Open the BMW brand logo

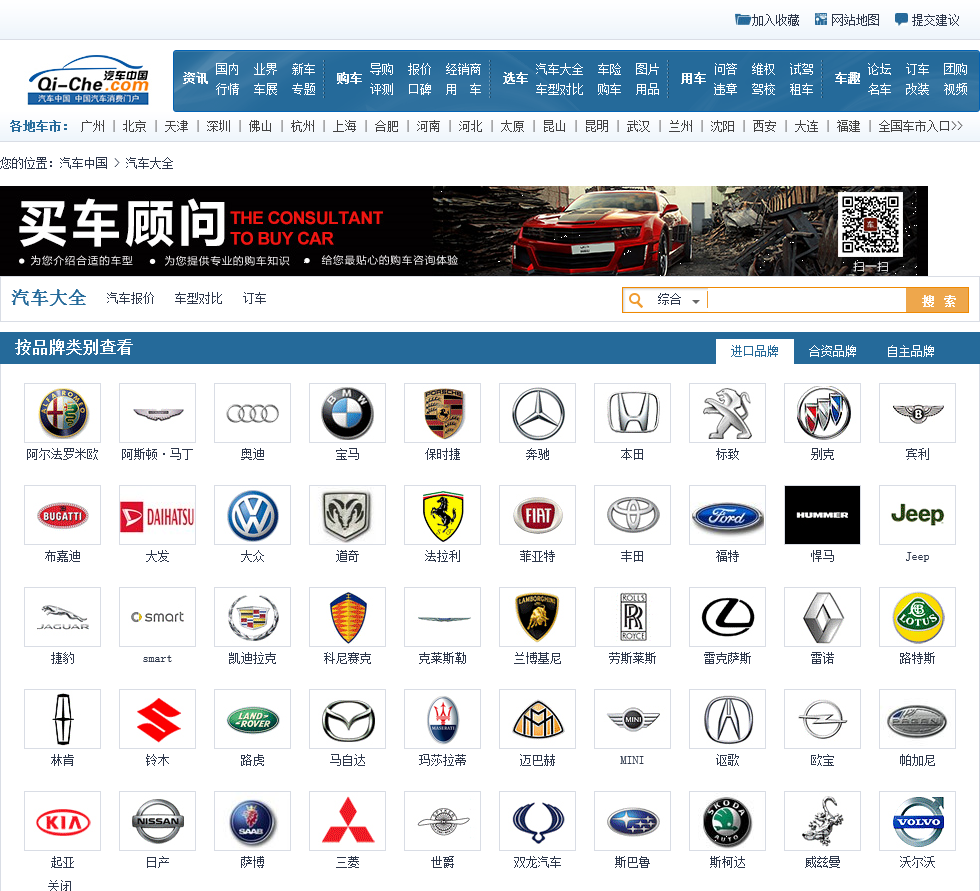pos(348,413)
